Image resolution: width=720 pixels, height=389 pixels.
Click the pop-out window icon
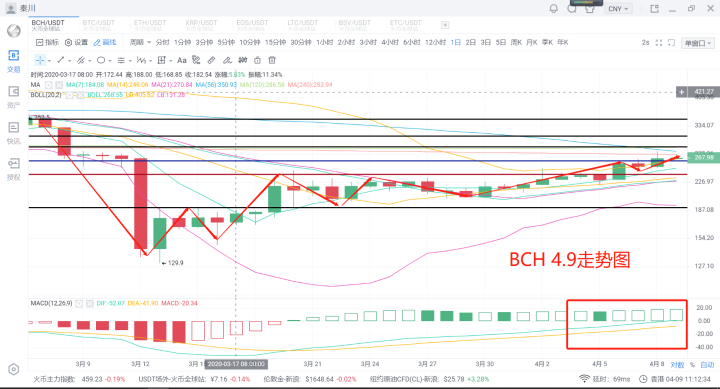tap(654, 9)
